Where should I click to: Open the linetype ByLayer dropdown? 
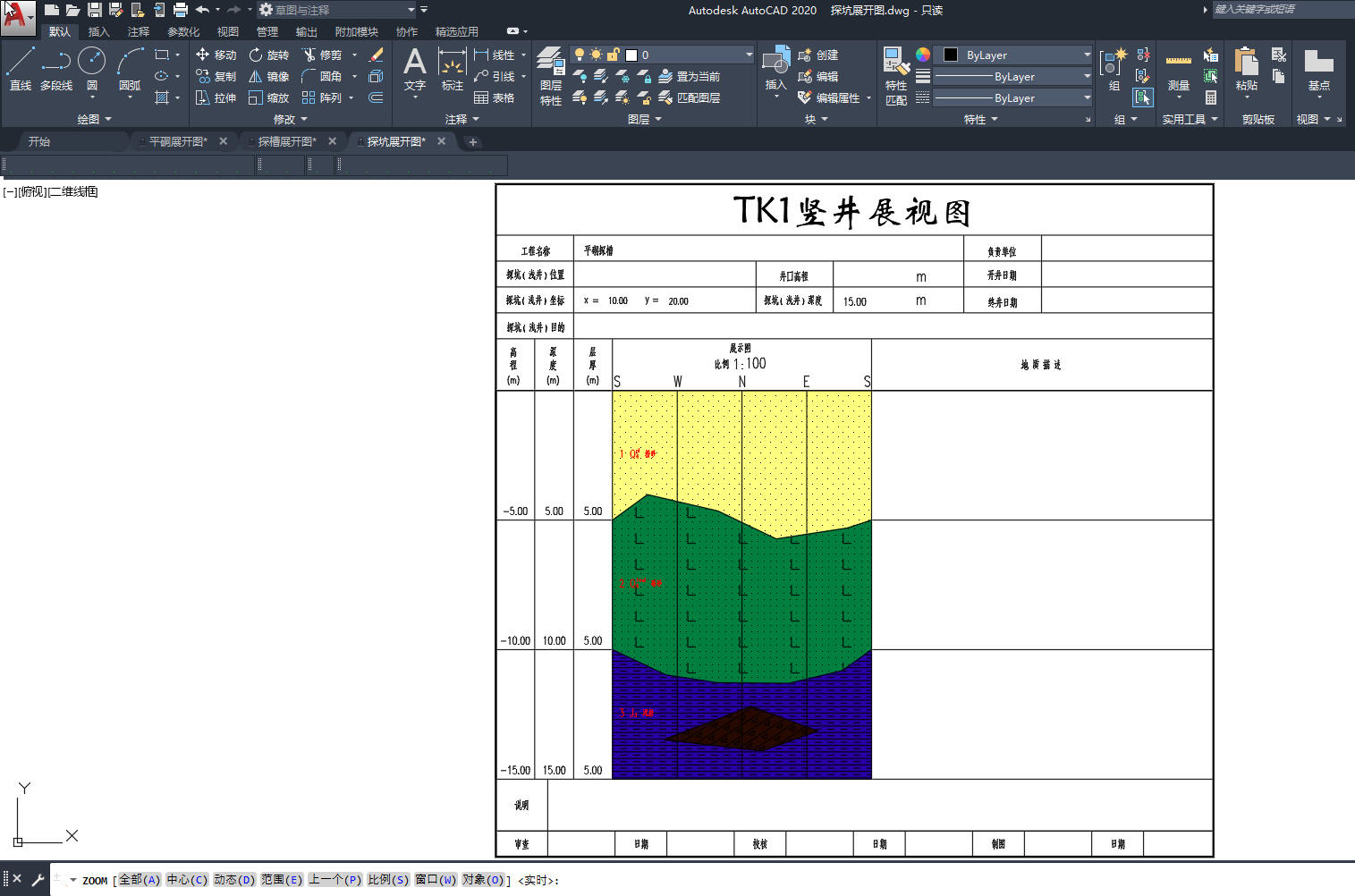click(1013, 97)
